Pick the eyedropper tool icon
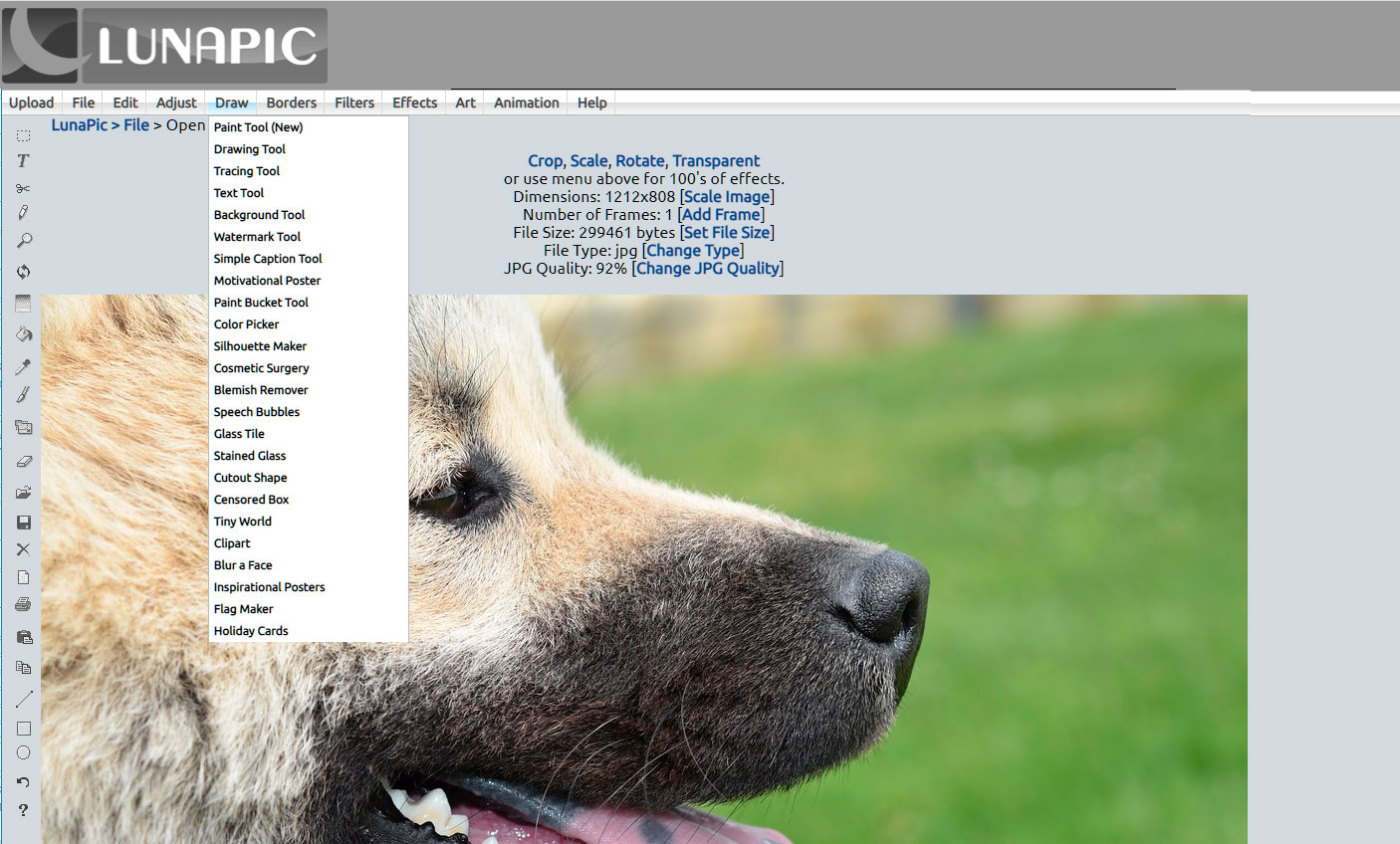1400x844 pixels. point(23,366)
